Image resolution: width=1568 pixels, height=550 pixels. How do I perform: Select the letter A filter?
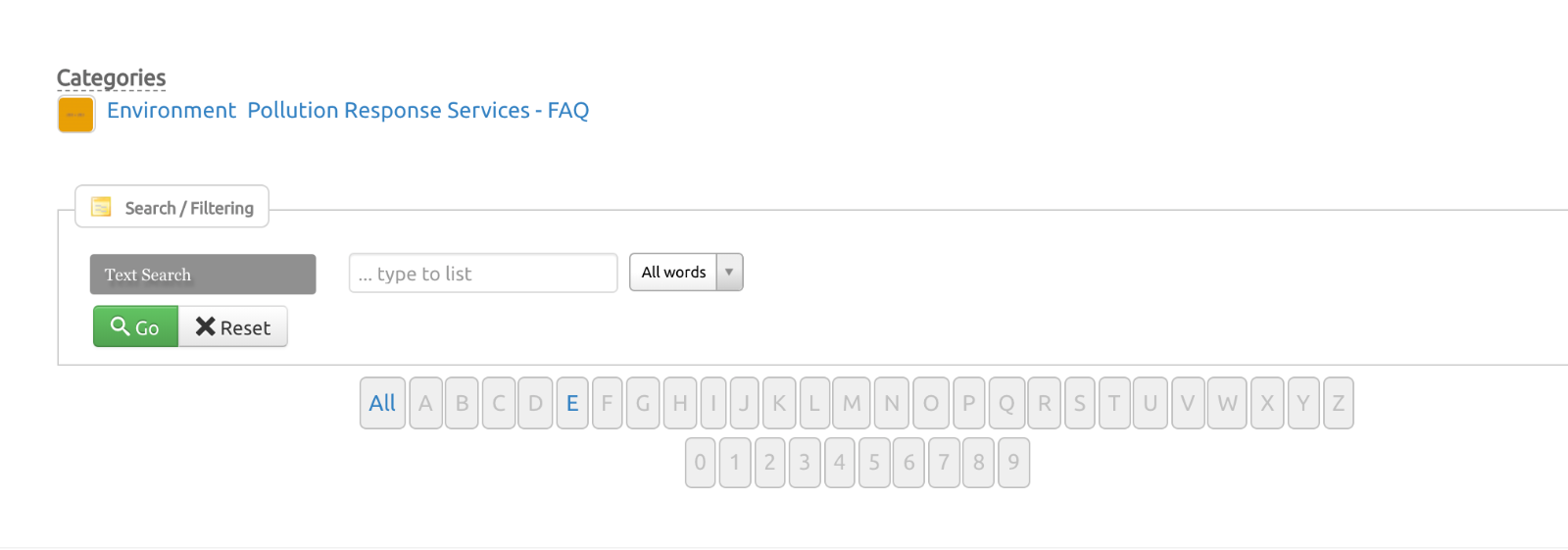pyautogui.click(x=425, y=403)
